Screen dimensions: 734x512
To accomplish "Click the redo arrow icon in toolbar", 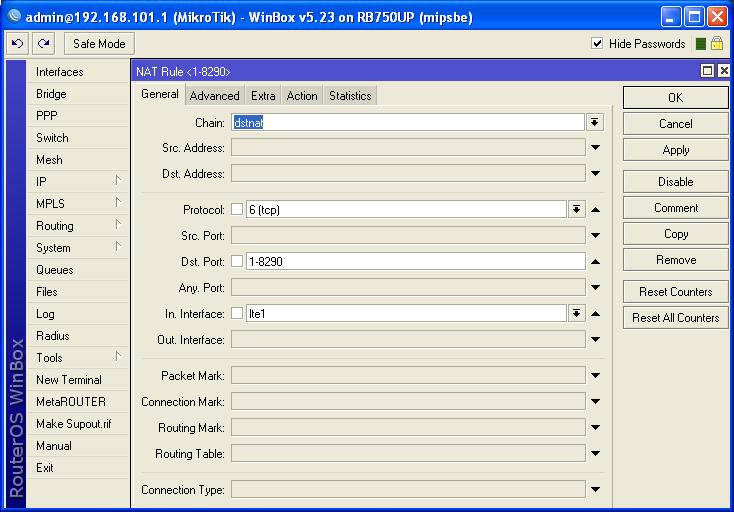I will coord(44,44).
